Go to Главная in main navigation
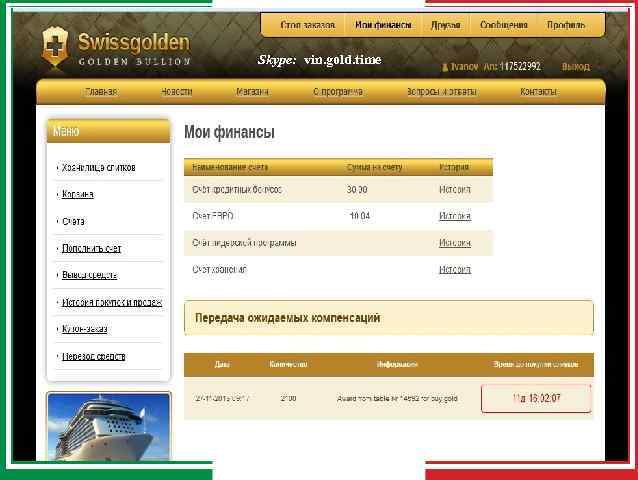Viewport: 638px width, 480px height. pyautogui.click(x=101, y=92)
